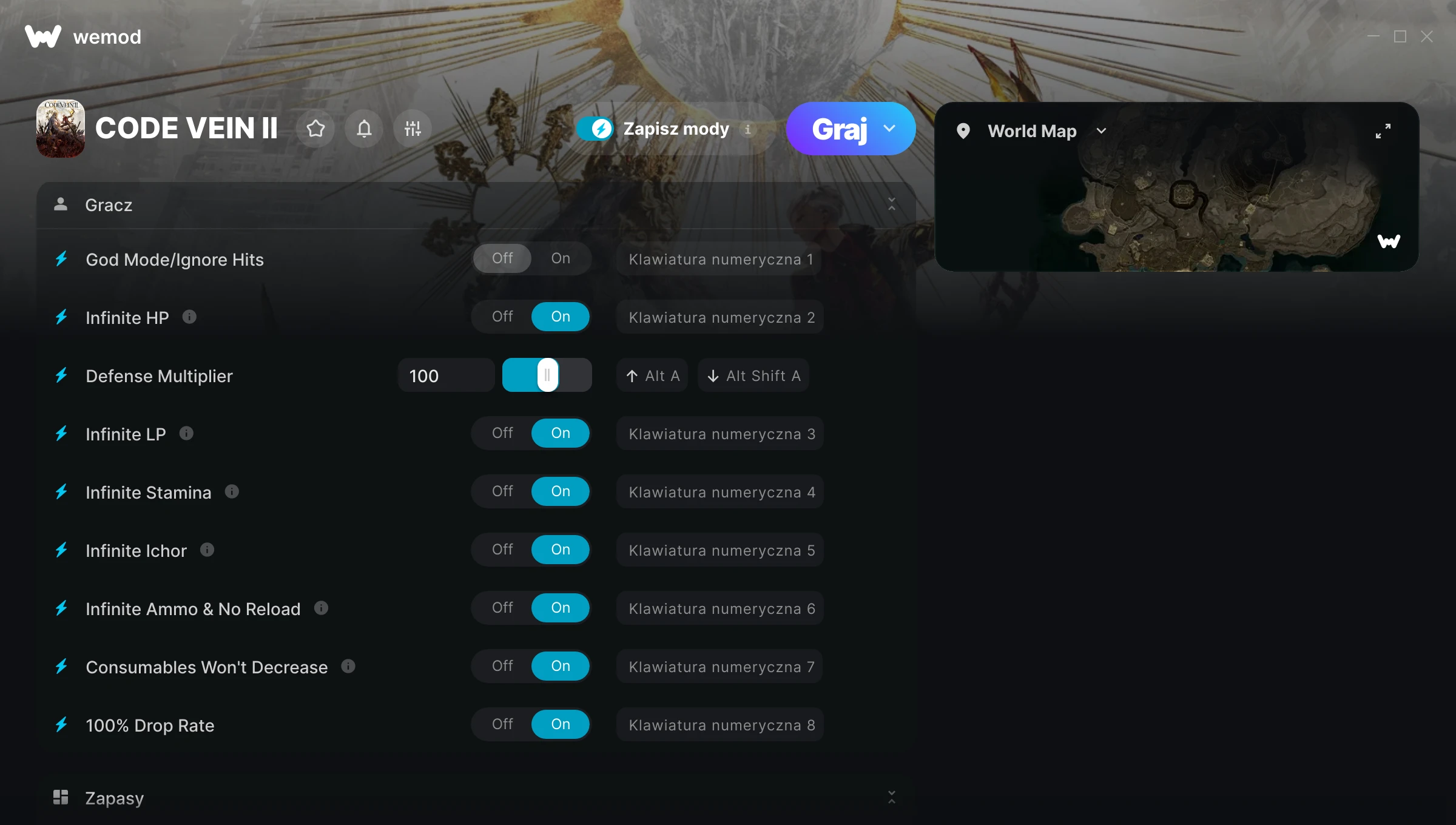The width and height of the screenshot is (1456, 825).
Task: Add CODE VEIN II to favorites star
Action: click(315, 129)
